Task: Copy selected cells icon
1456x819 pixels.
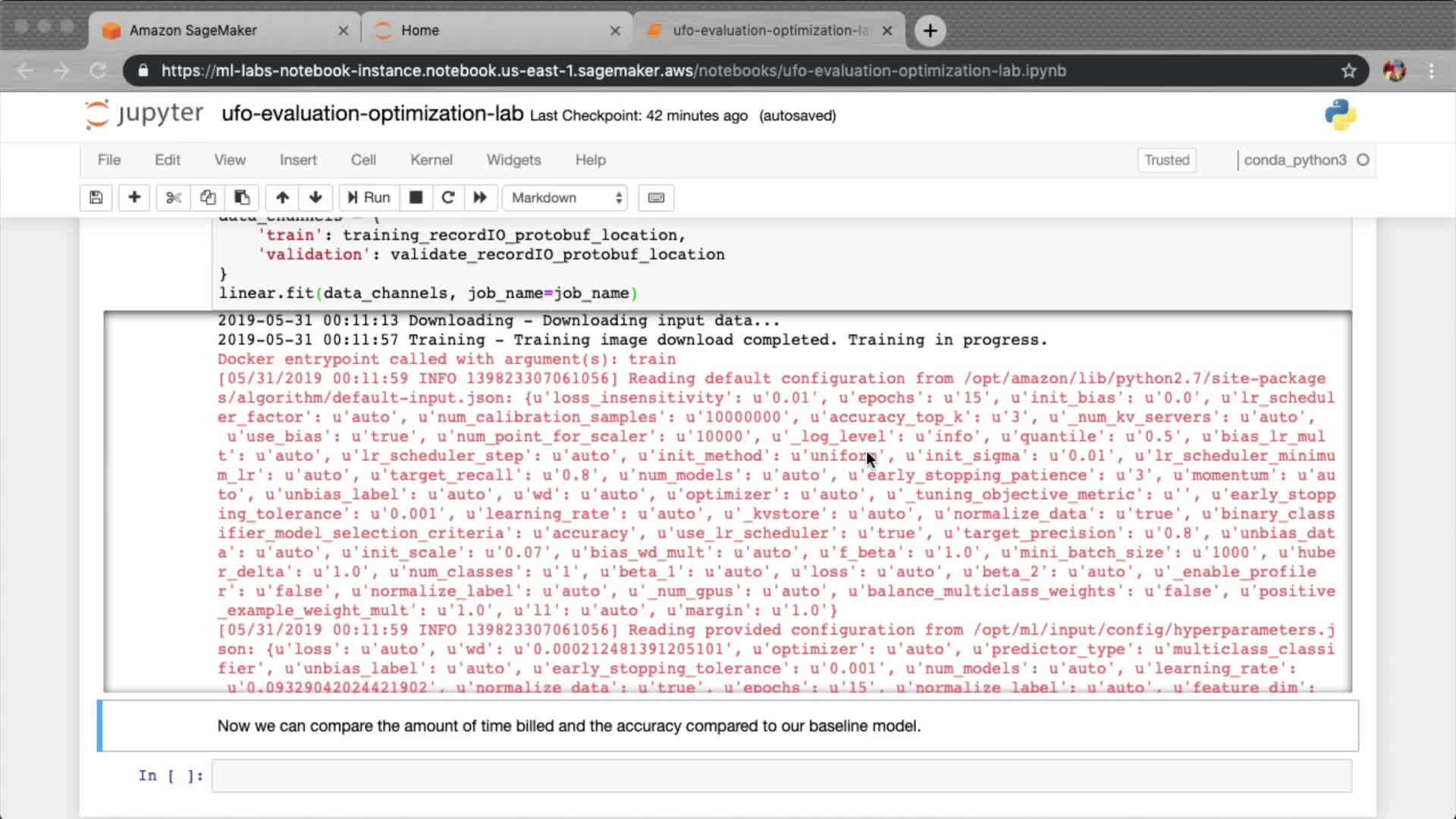Action: 208,198
